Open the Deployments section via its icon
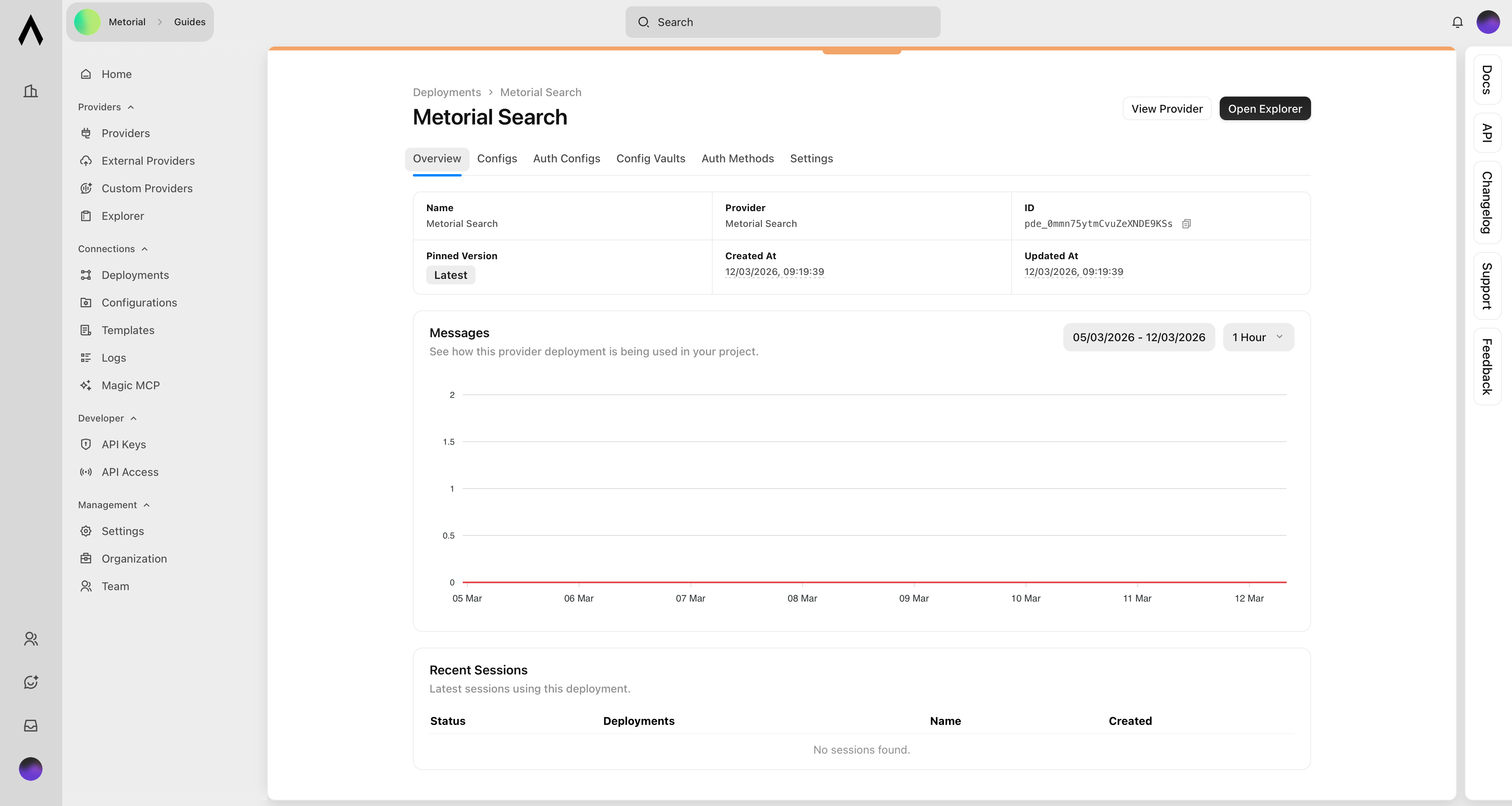1512x806 pixels. click(86, 275)
